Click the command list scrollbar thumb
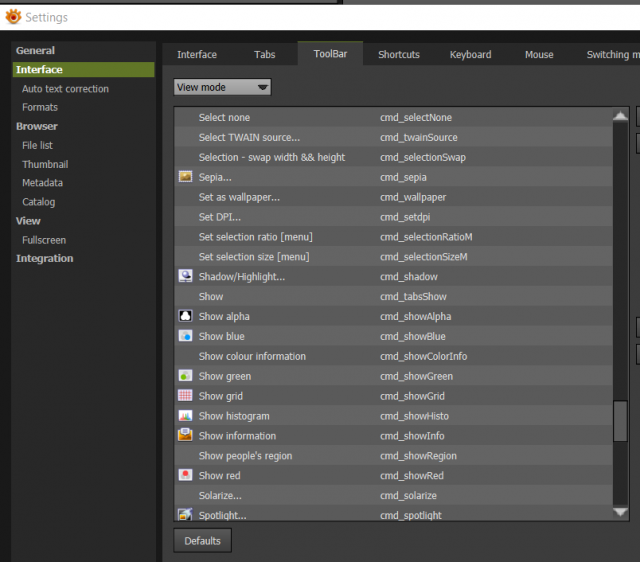Image resolution: width=640 pixels, height=562 pixels. [620, 421]
